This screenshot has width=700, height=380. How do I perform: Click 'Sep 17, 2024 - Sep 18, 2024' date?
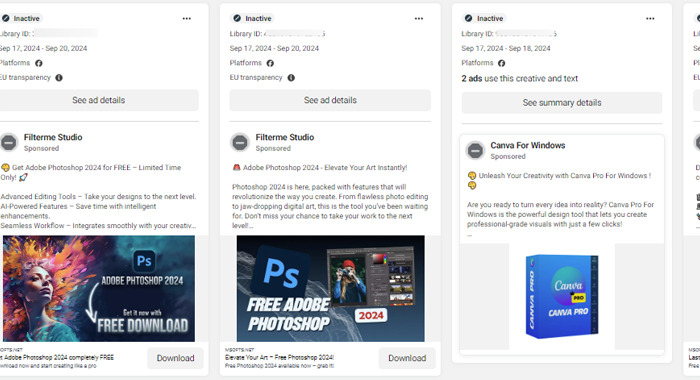point(506,48)
